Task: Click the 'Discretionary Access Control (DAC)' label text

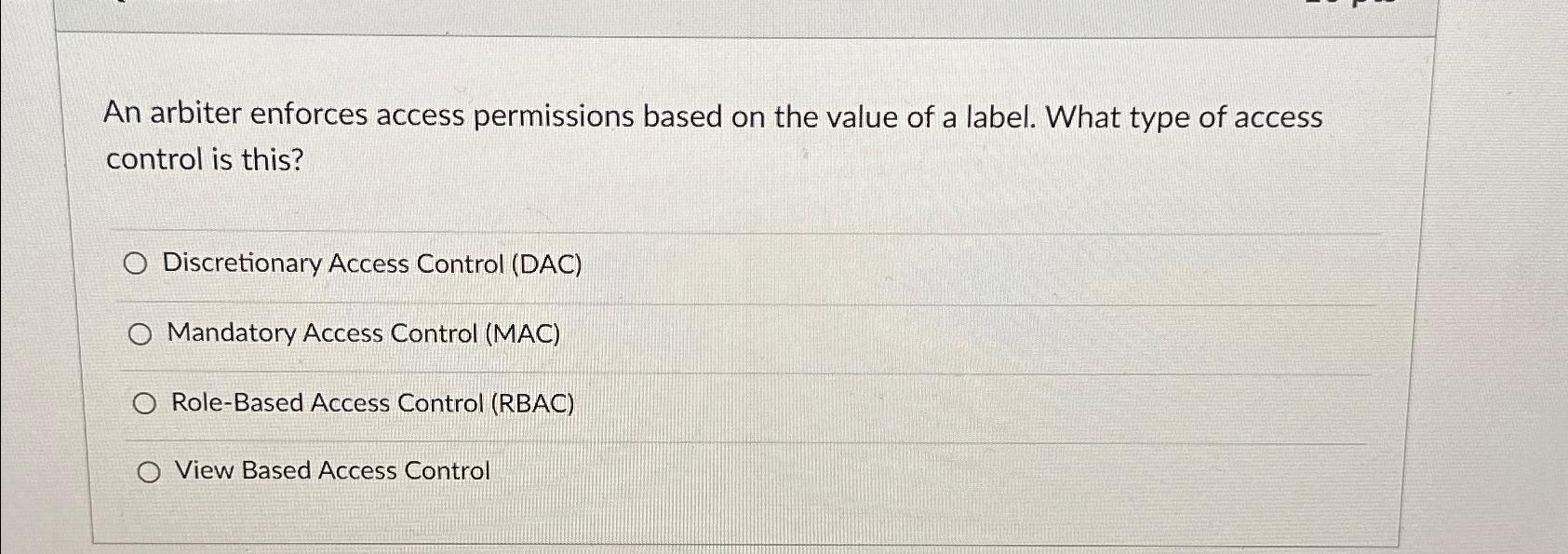Action: (372, 264)
